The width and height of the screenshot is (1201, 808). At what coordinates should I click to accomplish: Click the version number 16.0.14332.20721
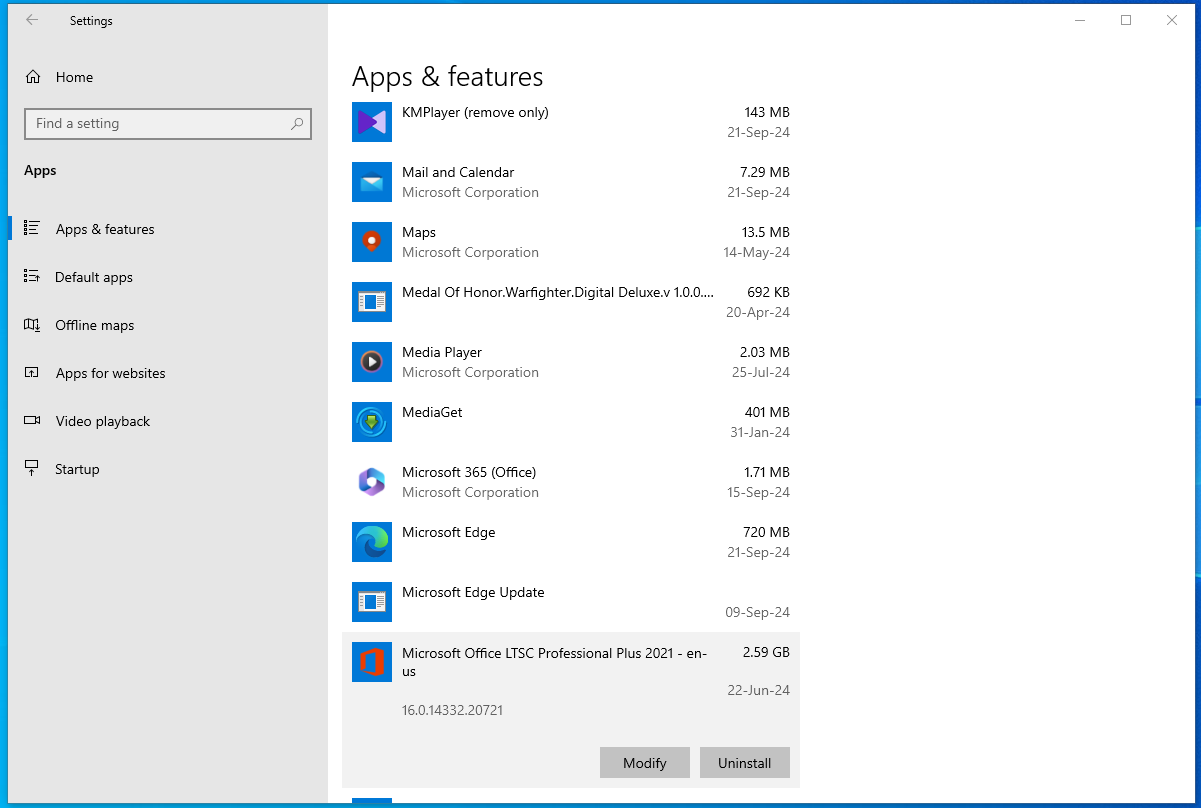coord(452,710)
